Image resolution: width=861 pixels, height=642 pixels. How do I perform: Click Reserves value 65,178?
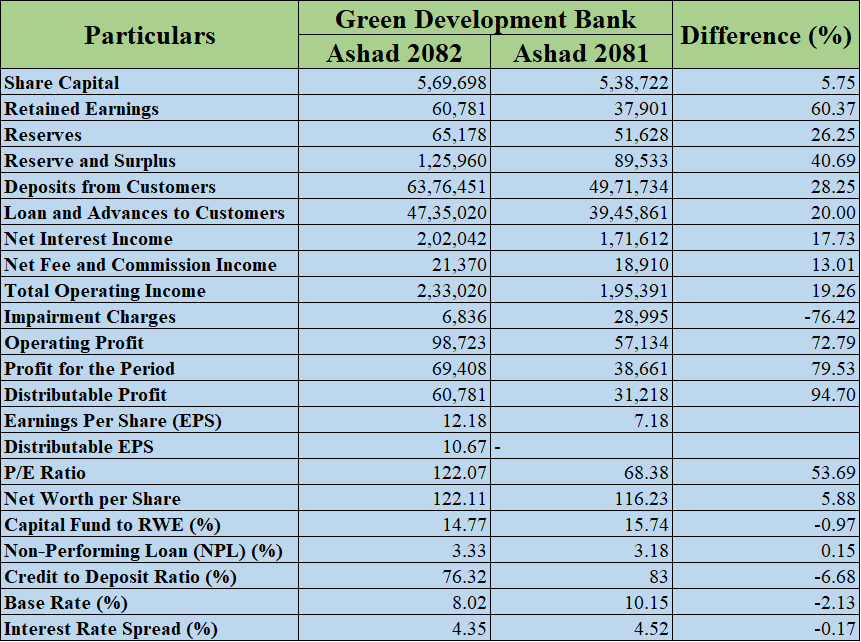click(x=459, y=135)
